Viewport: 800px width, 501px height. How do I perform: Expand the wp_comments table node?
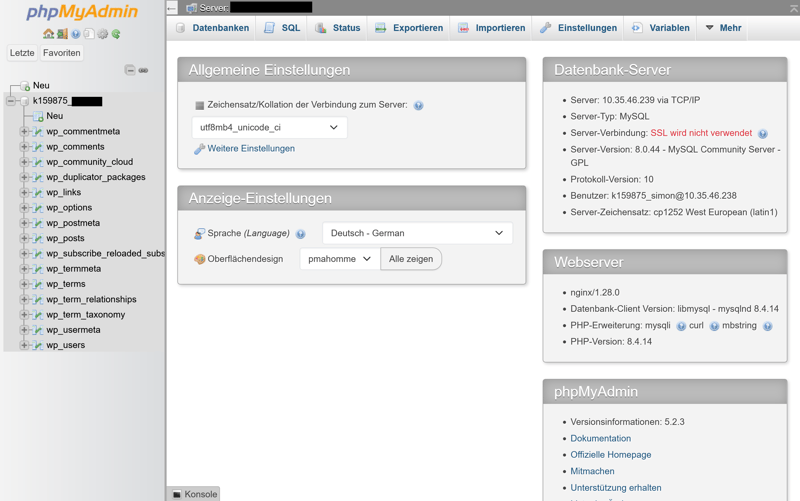click(x=24, y=147)
